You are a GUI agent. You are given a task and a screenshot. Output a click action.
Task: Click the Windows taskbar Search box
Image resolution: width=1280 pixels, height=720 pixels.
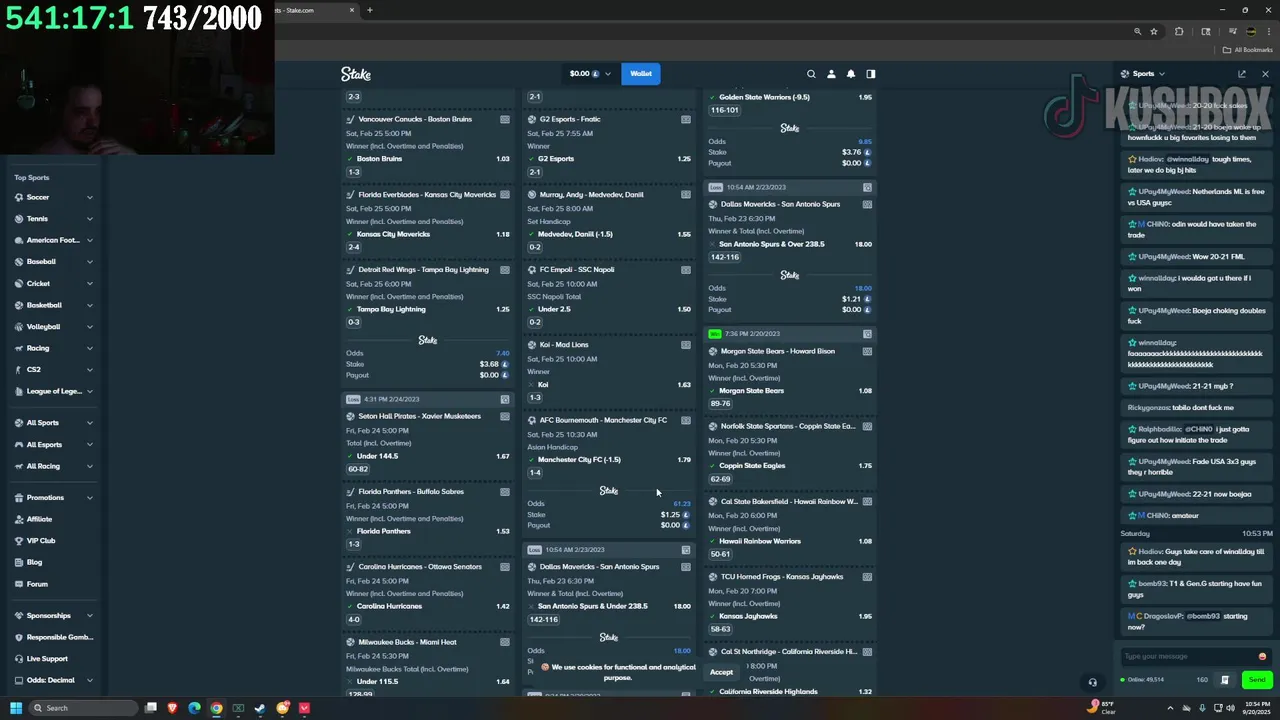(x=85, y=708)
